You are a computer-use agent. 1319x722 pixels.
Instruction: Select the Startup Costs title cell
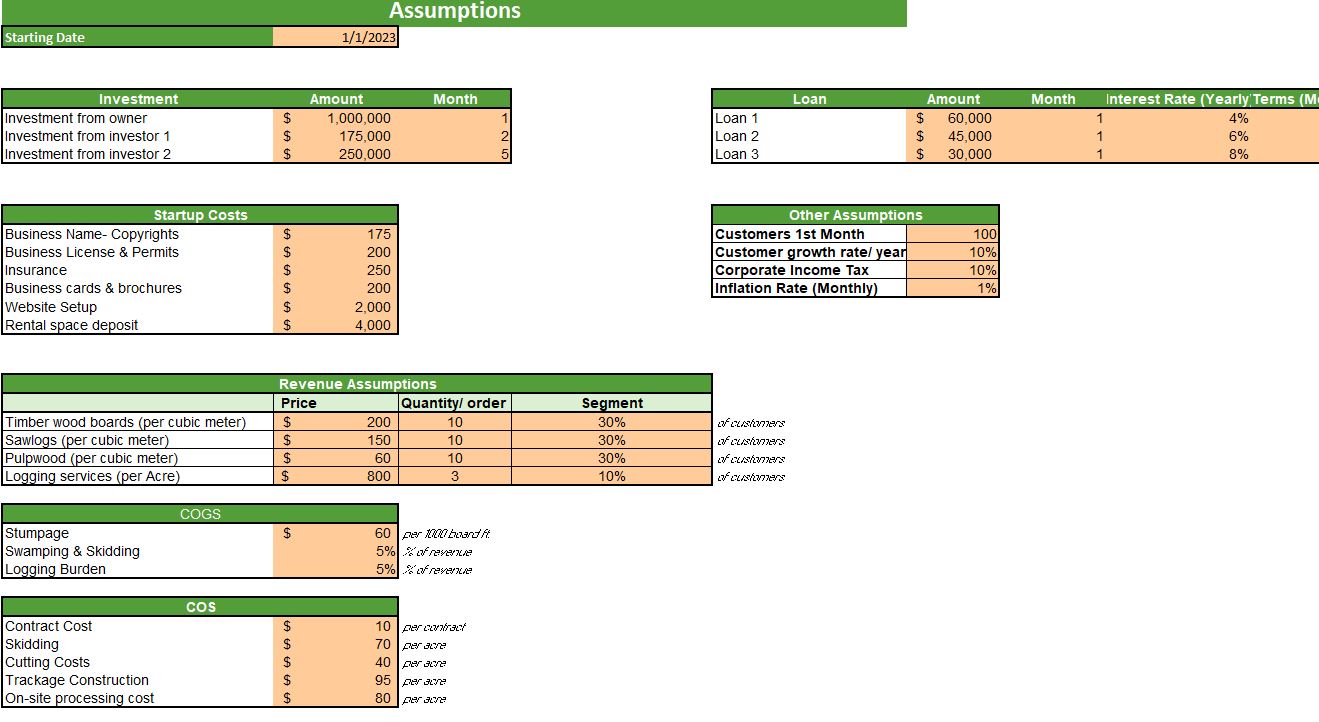click(200, 214)
